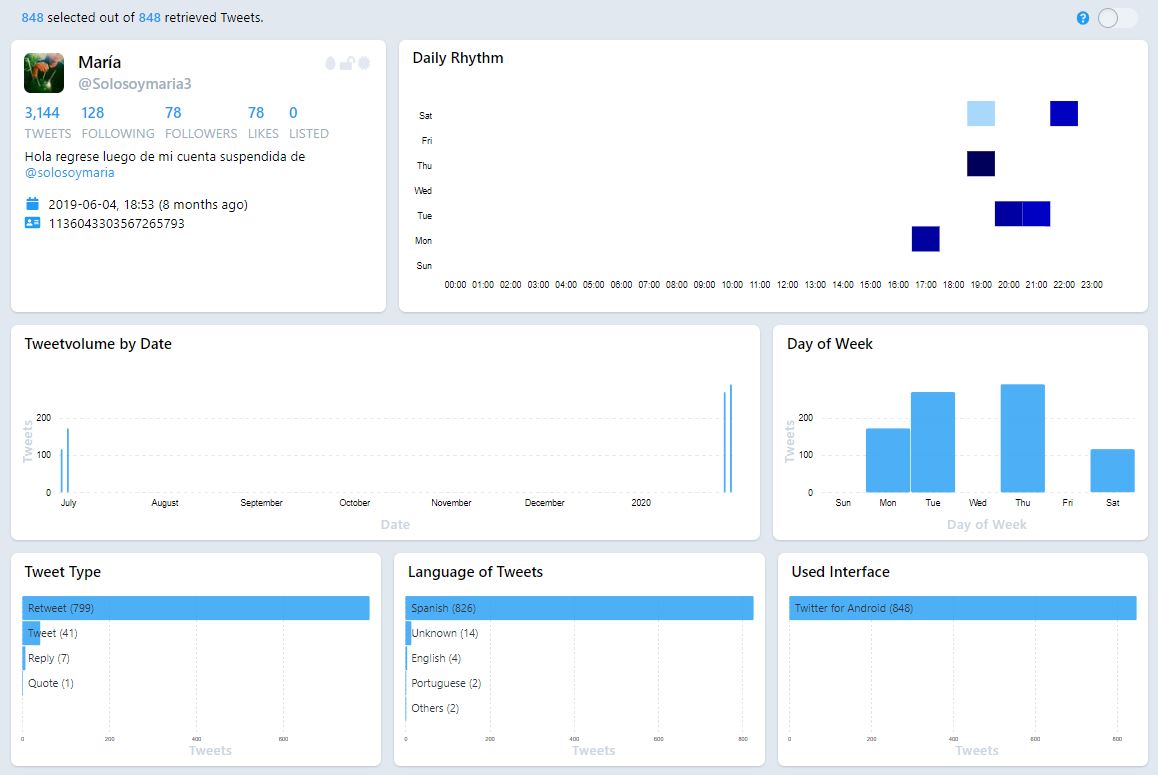Click the faded verified badge icon

(364, 64)
